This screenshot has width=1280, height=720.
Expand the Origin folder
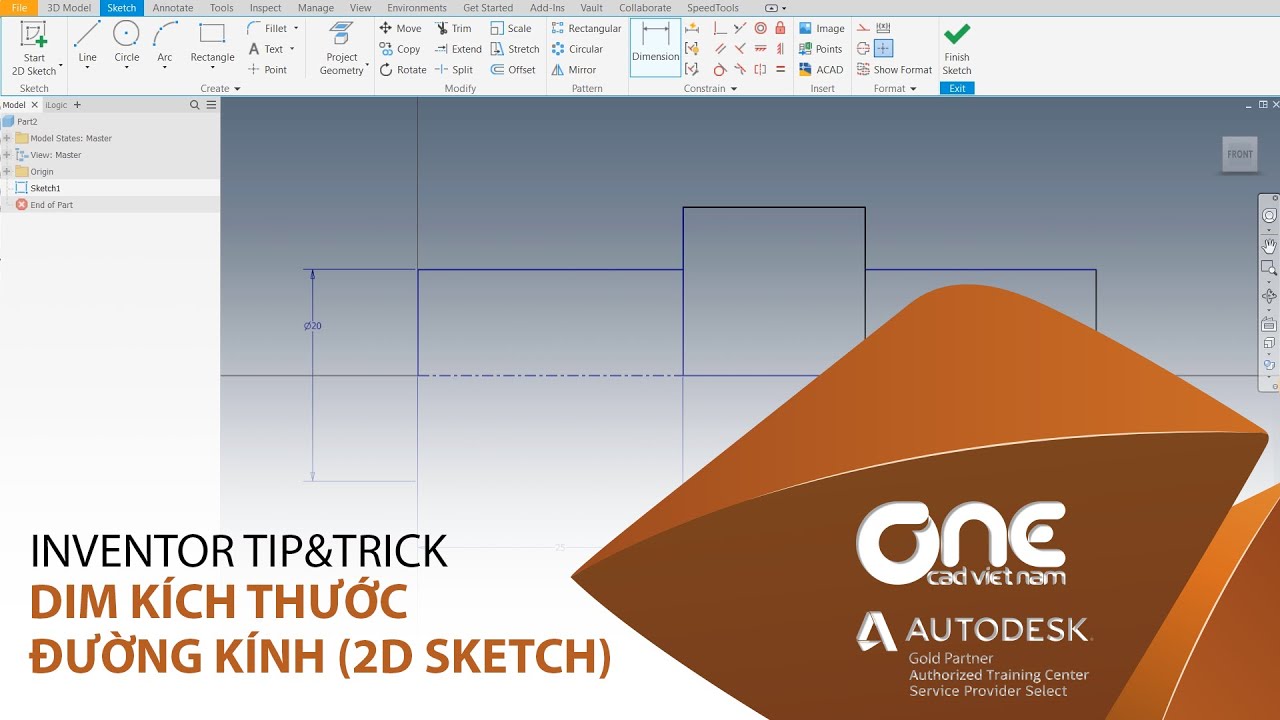point(7,171)
